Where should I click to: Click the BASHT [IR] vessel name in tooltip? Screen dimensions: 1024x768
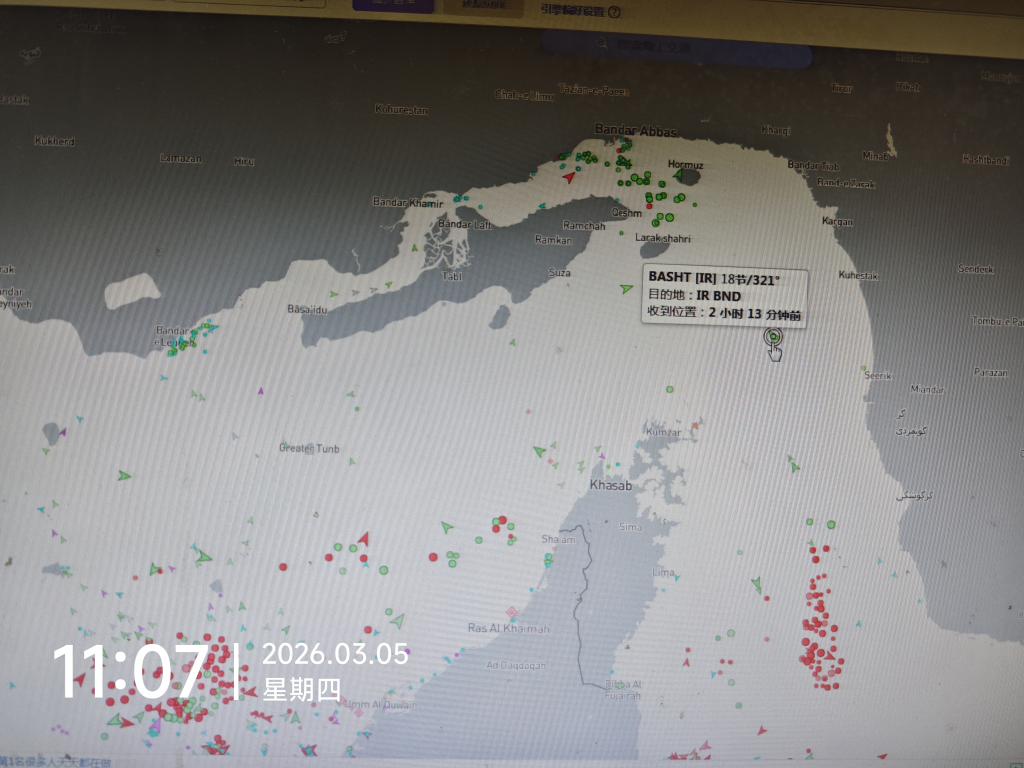(x=682, y=277)
